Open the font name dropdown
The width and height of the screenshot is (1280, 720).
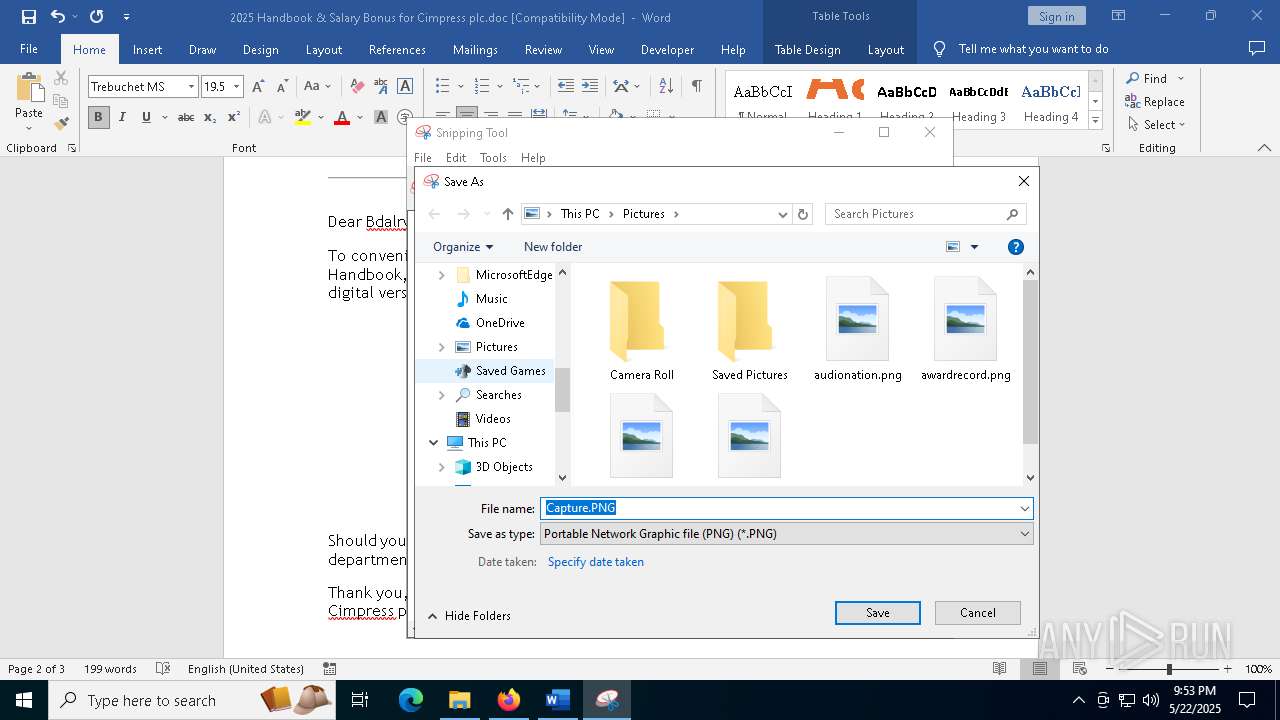pyautogui.click(x=191, y=87)
